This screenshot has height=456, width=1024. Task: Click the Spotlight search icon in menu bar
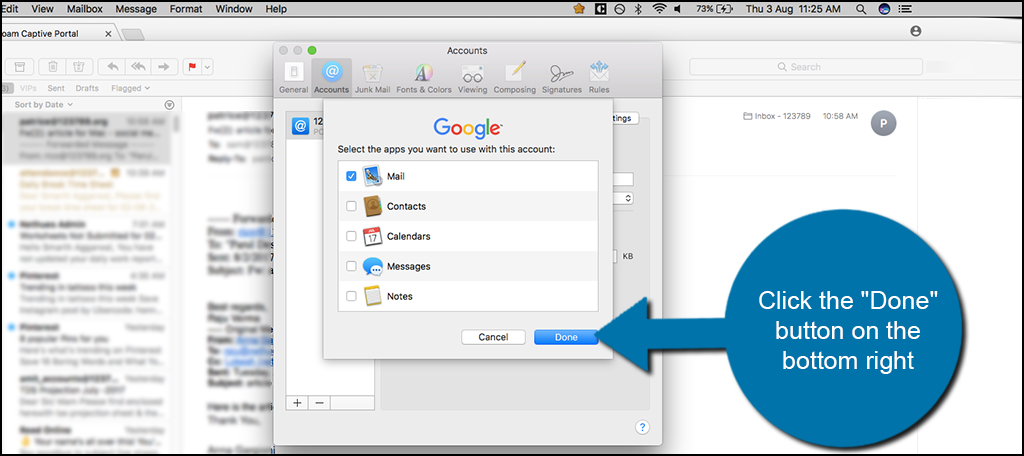coord(861,9)
